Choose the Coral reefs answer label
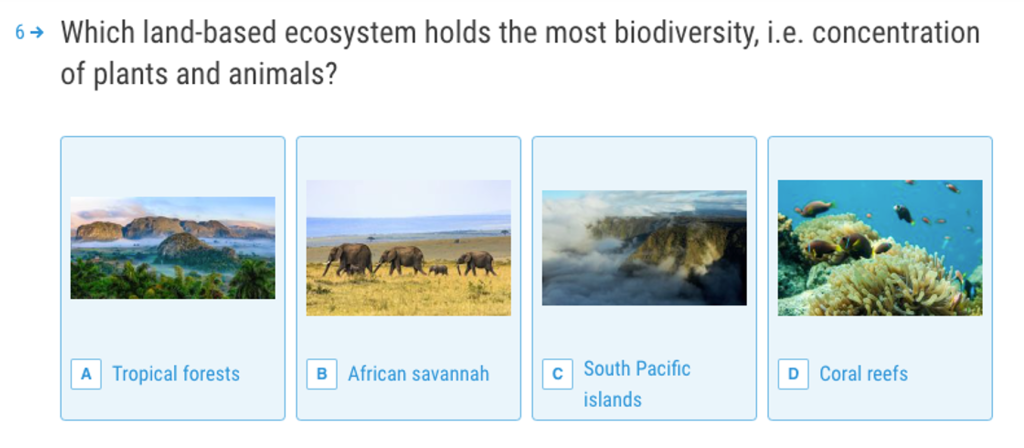The image size is (1024, 448). (863, 374)
